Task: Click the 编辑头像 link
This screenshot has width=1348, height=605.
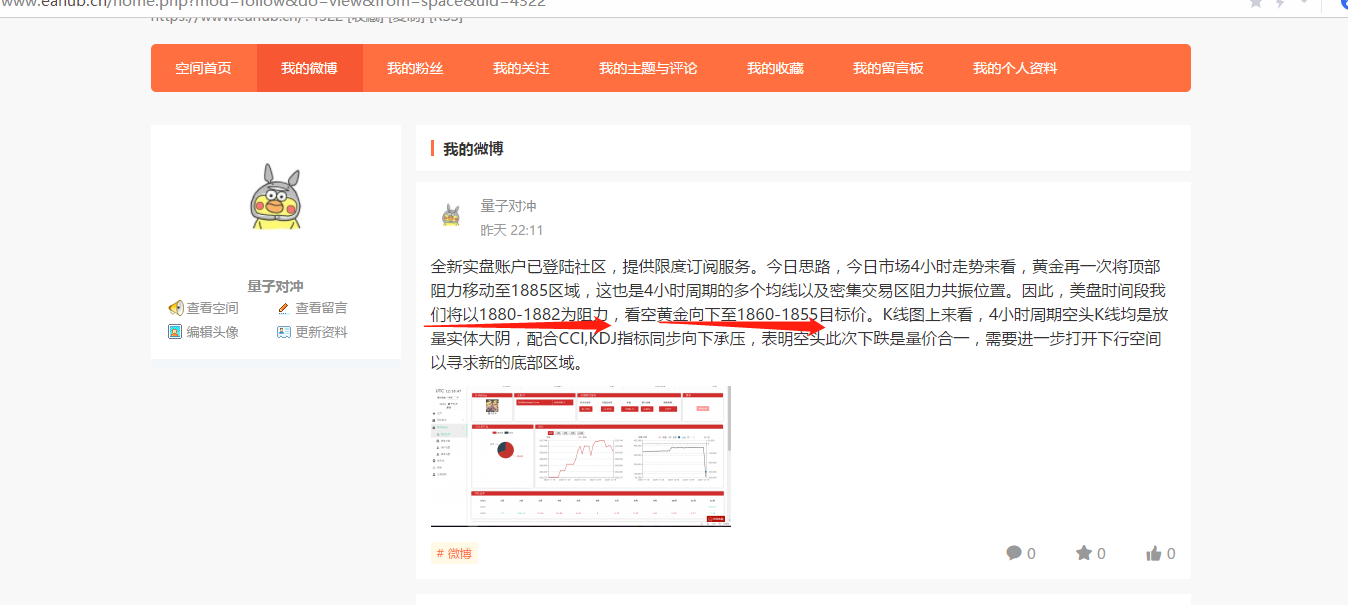Action: point(212,332)
